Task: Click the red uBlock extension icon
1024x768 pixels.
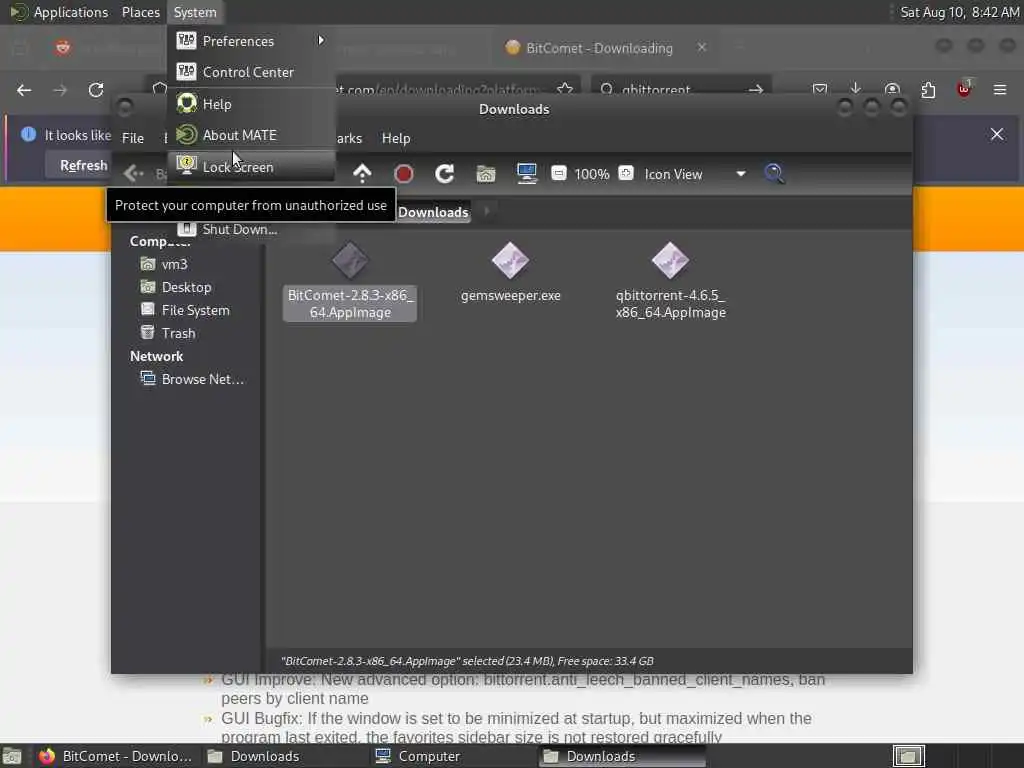Action: pyautogui.click(x=964, y=89)
